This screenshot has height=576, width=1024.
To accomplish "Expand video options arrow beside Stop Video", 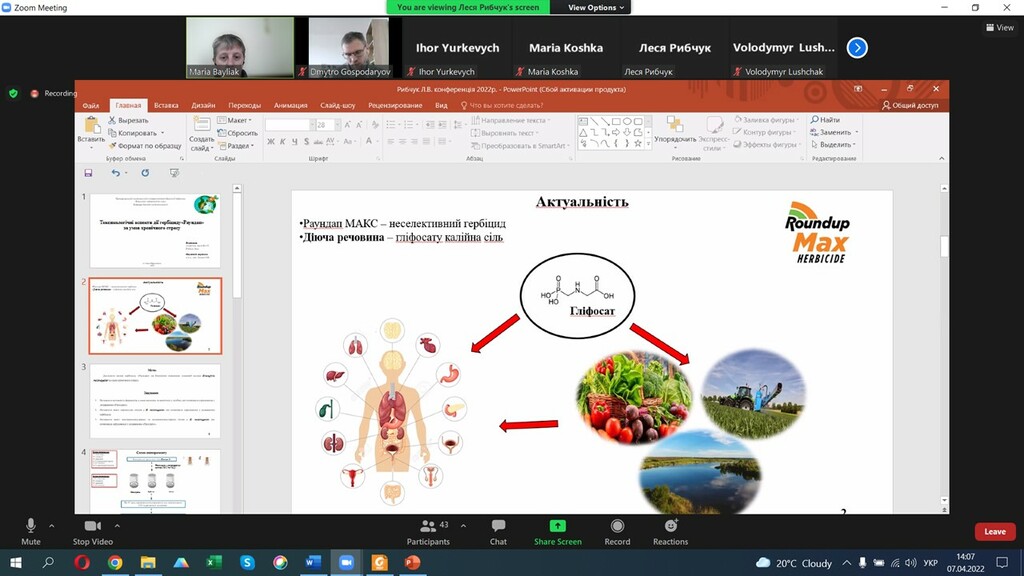I will tap(118, 525).
